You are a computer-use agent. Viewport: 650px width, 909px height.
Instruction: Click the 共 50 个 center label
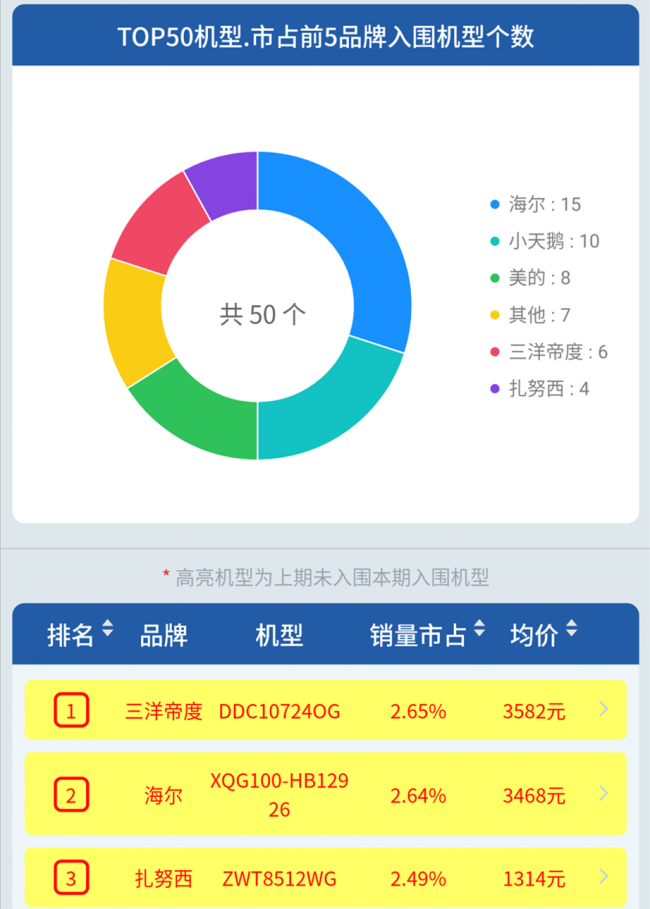pyautogui.click(x=263, y=315)
